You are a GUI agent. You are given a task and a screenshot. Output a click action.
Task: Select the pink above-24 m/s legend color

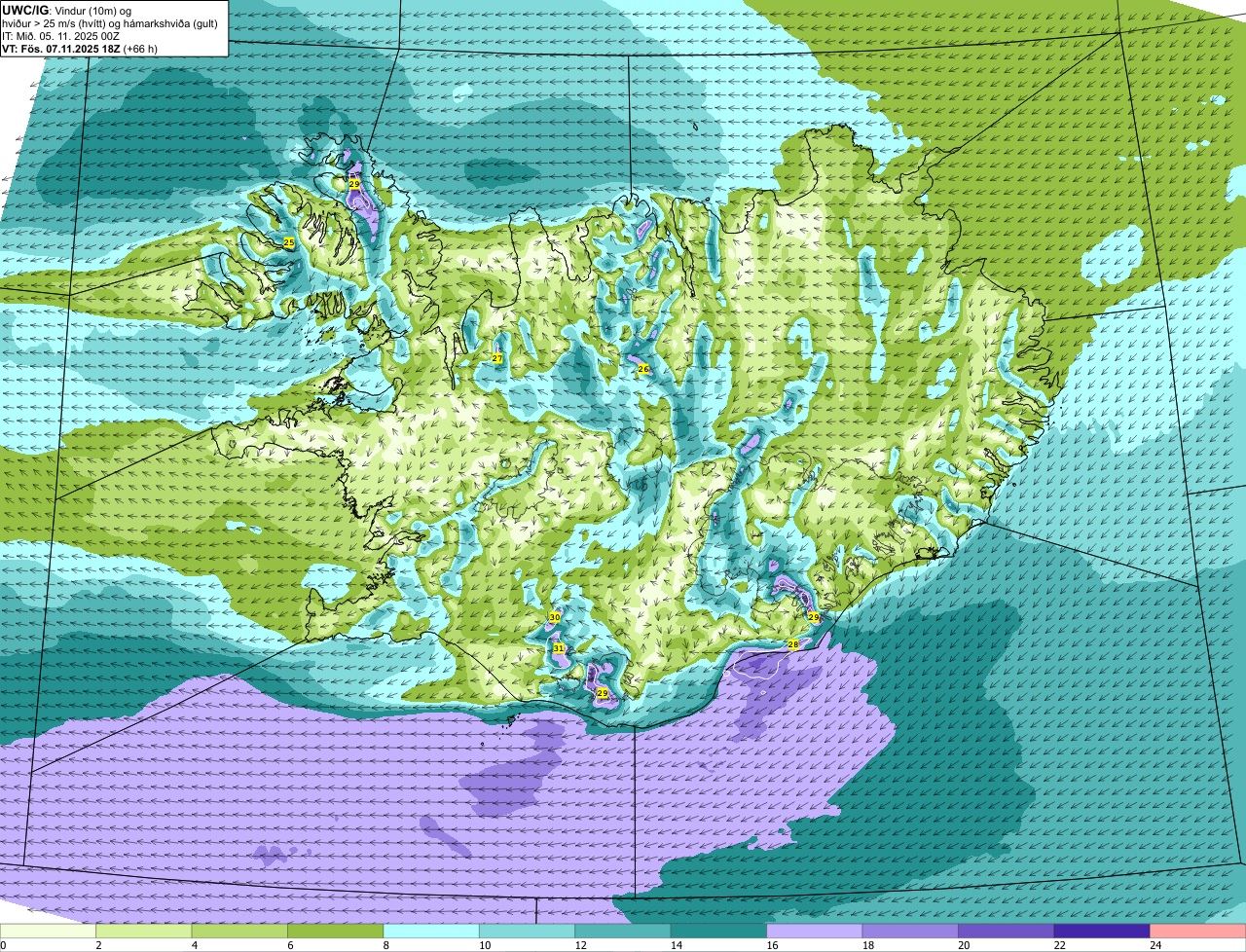click(x=1198, y=932)
